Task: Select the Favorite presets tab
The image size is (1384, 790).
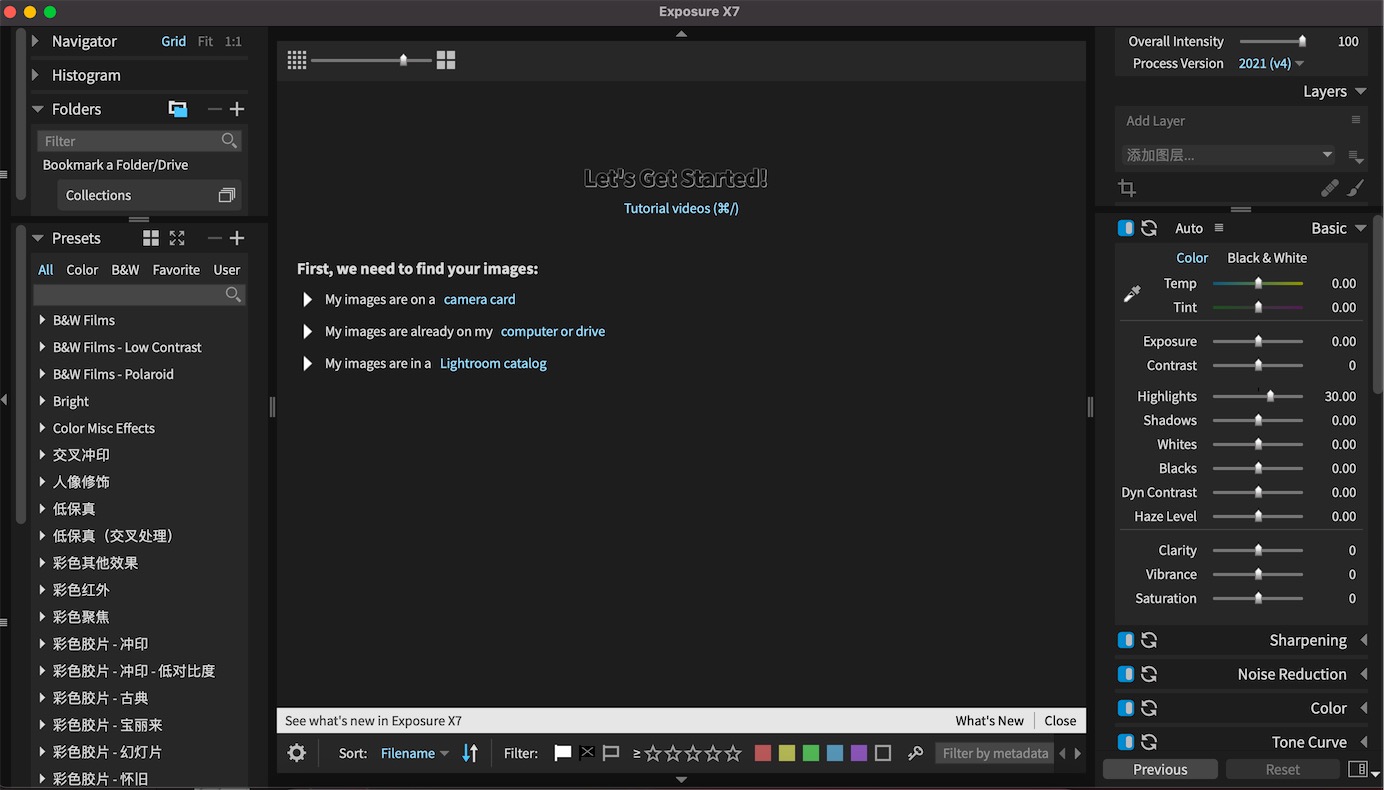Action: pos(176,270)
